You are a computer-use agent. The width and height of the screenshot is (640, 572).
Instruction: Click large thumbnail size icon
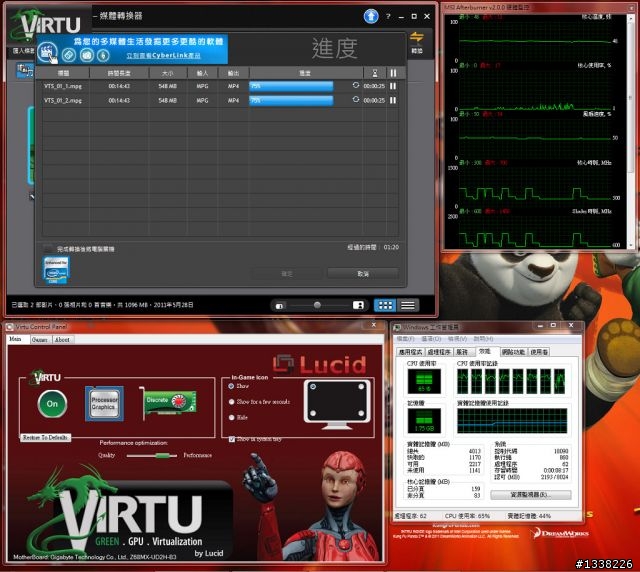[358, 305]
